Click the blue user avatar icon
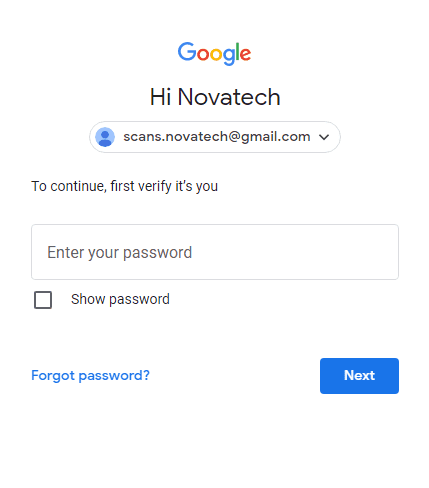Viewport: 429px width, 488px height. pyautogui.click(x=105, y=137)
